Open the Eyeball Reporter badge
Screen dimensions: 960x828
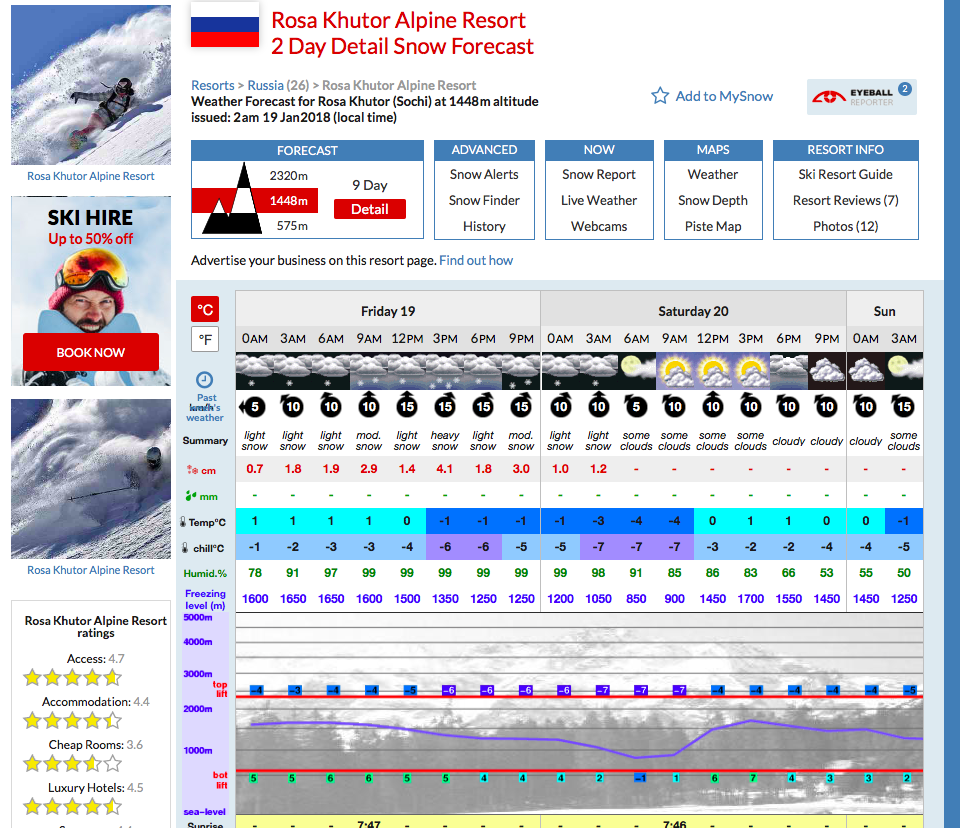pos(861,97)
